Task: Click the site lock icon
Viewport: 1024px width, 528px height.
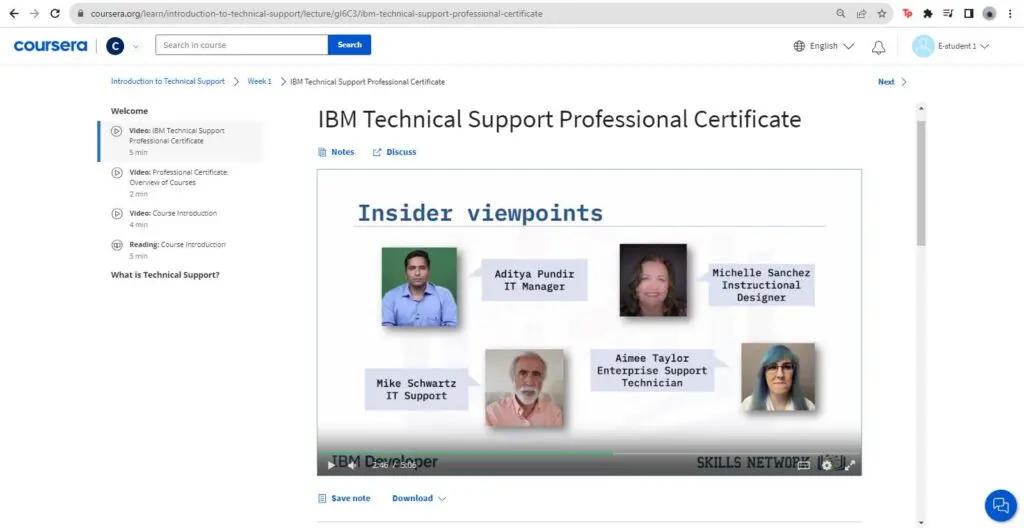Action: click(x=80, y=13)
